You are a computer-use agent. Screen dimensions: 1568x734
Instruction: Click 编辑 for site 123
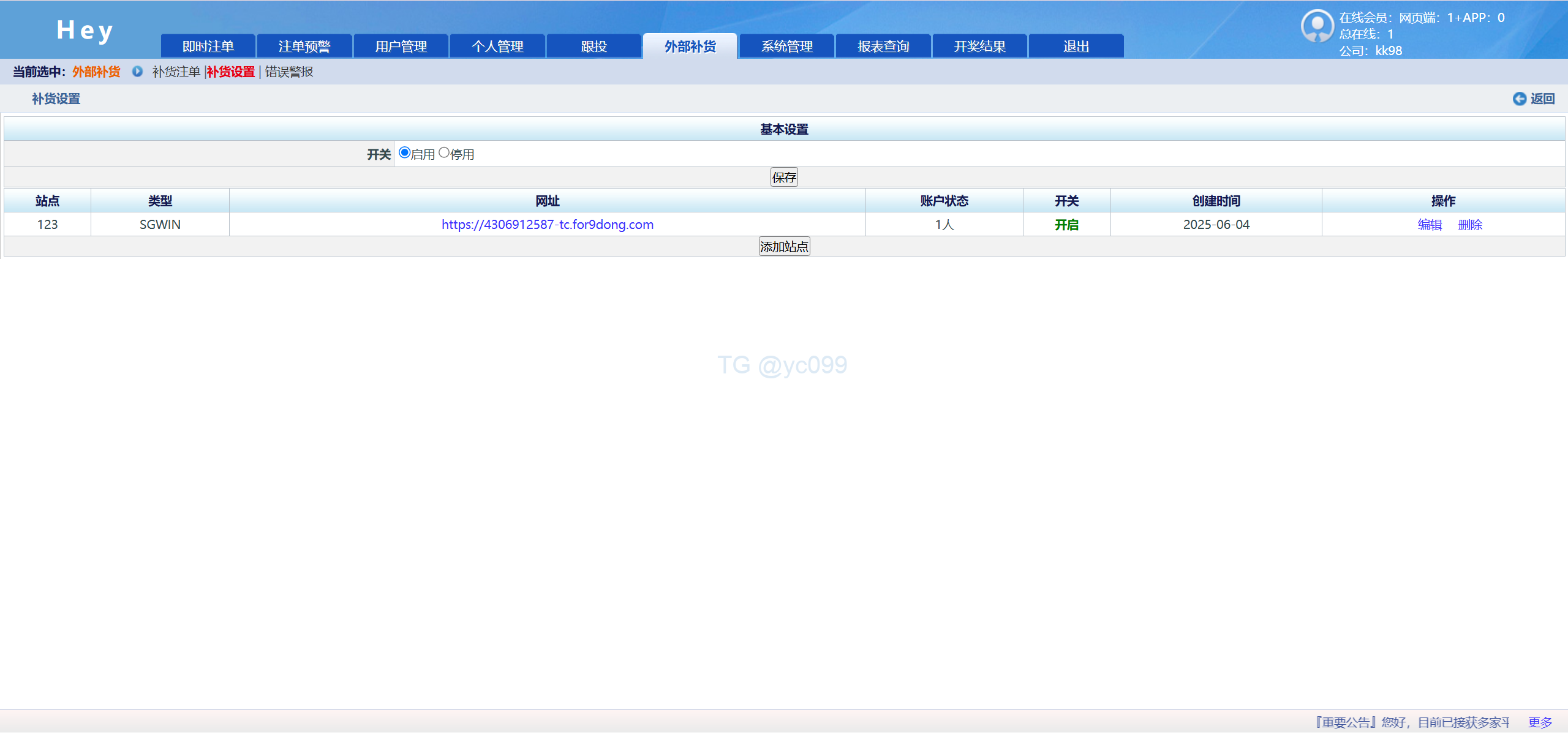click(x=1430, y=225)
